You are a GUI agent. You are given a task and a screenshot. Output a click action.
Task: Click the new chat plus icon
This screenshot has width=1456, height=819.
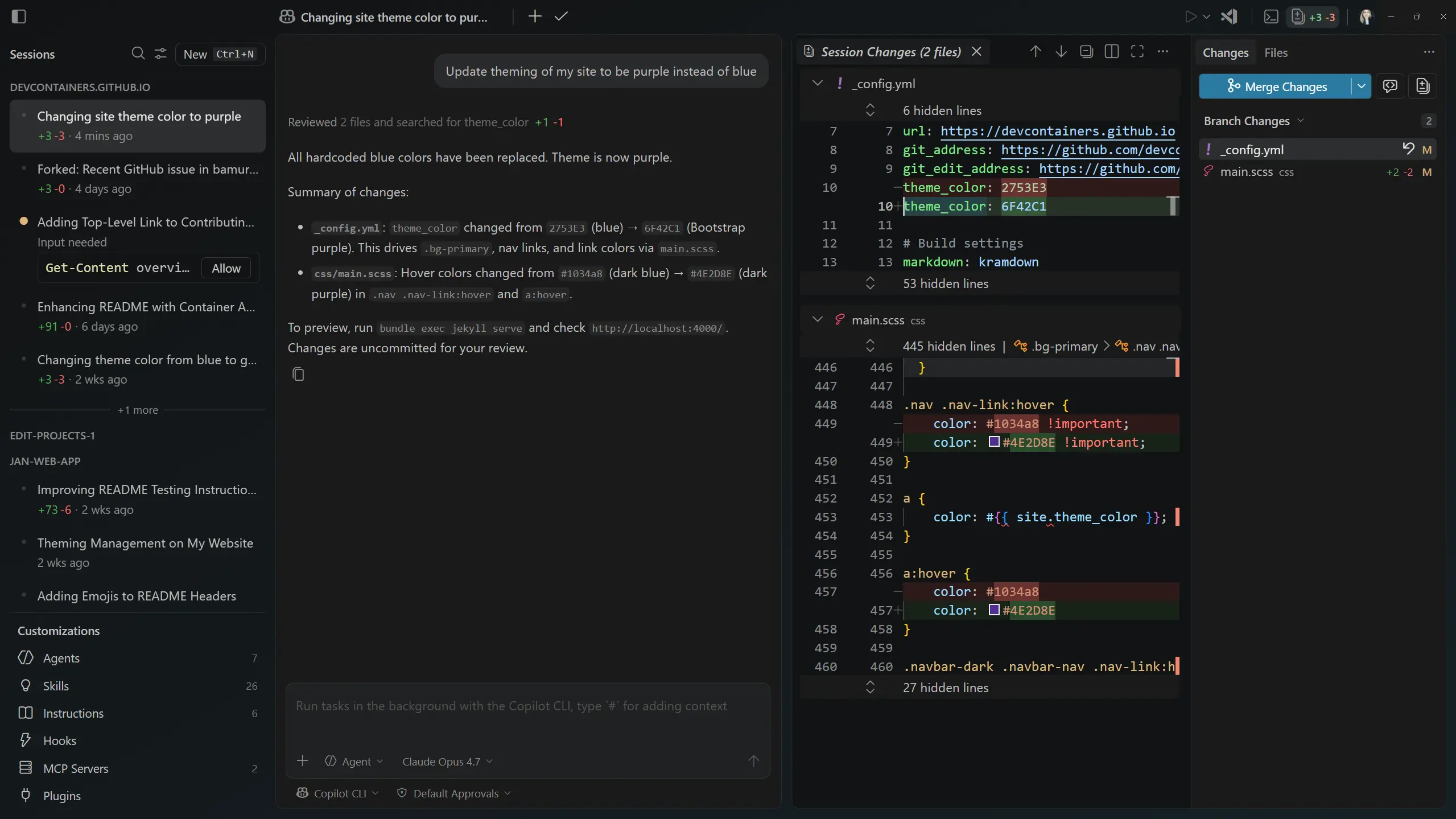point(534,17)
